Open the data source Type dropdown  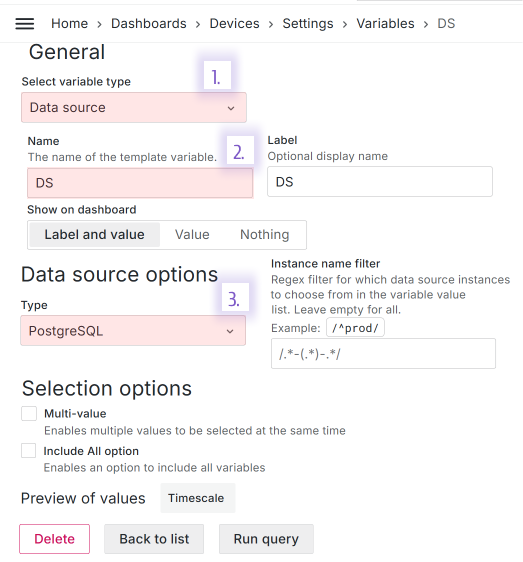tap(133, 330)
